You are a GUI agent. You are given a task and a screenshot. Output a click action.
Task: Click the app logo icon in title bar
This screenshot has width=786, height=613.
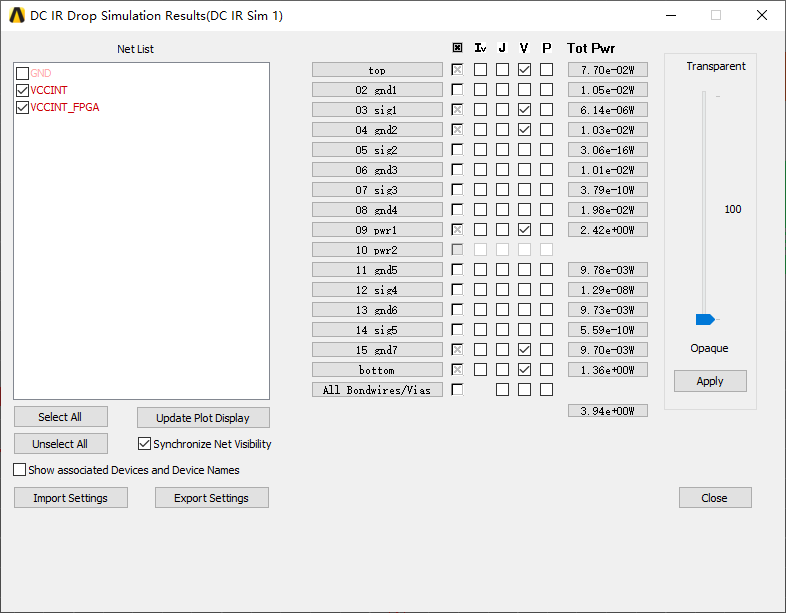coord(17,16)
